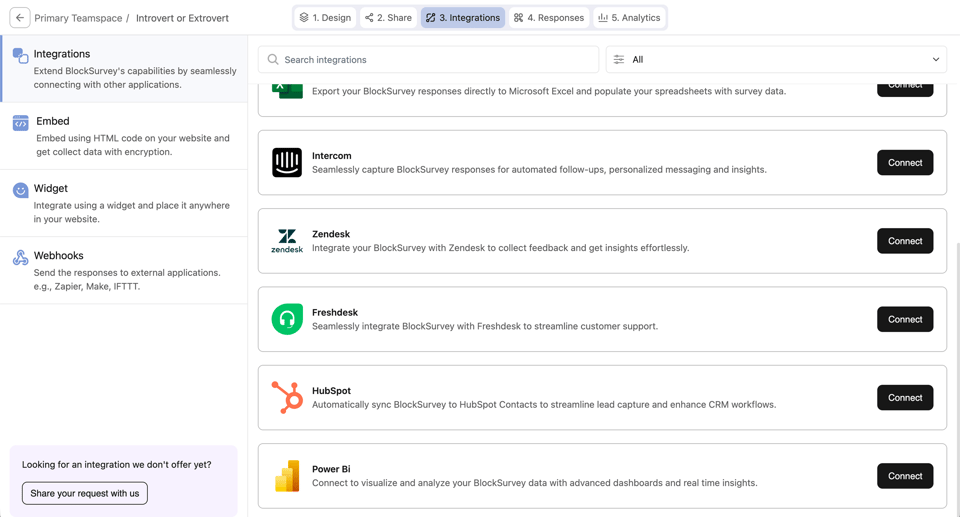The image size is (960, 517).
Task: Click Share your request with us
Action: coord(84,493)
